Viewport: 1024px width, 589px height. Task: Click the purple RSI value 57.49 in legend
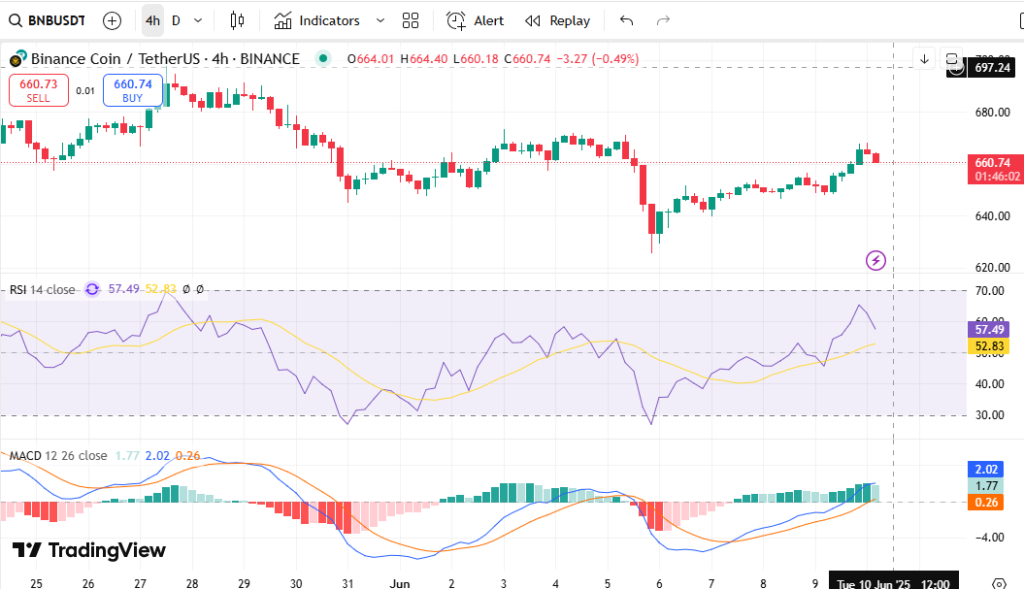[123, 289]
